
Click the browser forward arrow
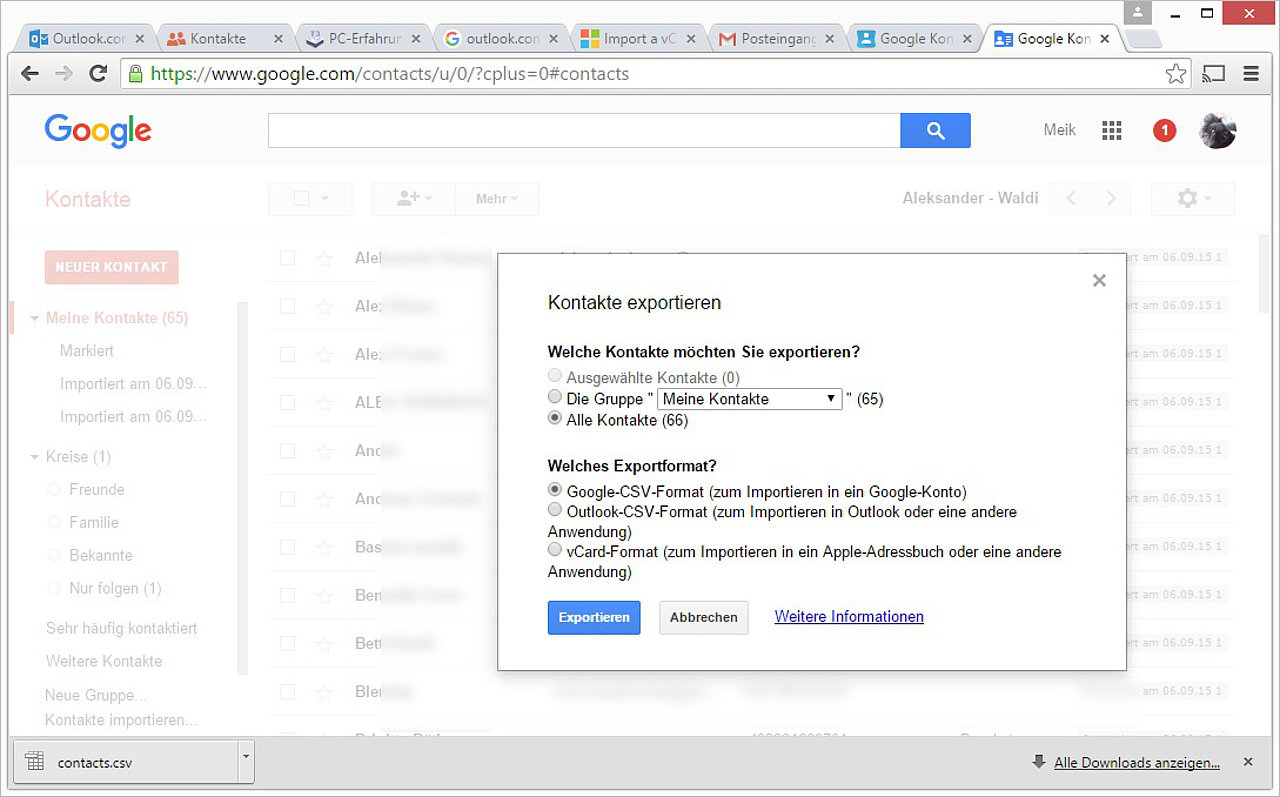[64, 73]
